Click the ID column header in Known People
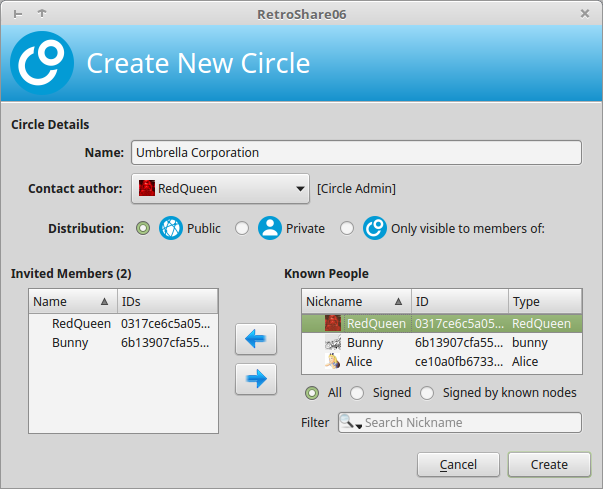This screenshot has height=489, width=603. (460, 301)
